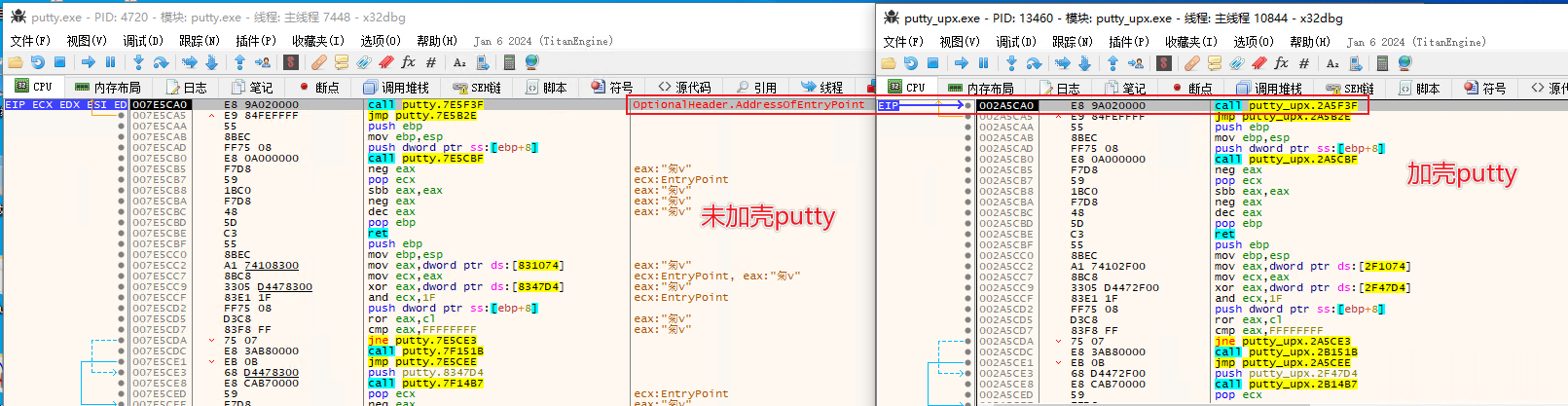Click the calculator icon in putty_upx.exe window
1568x406 pixels.
tap(1382, 63)
